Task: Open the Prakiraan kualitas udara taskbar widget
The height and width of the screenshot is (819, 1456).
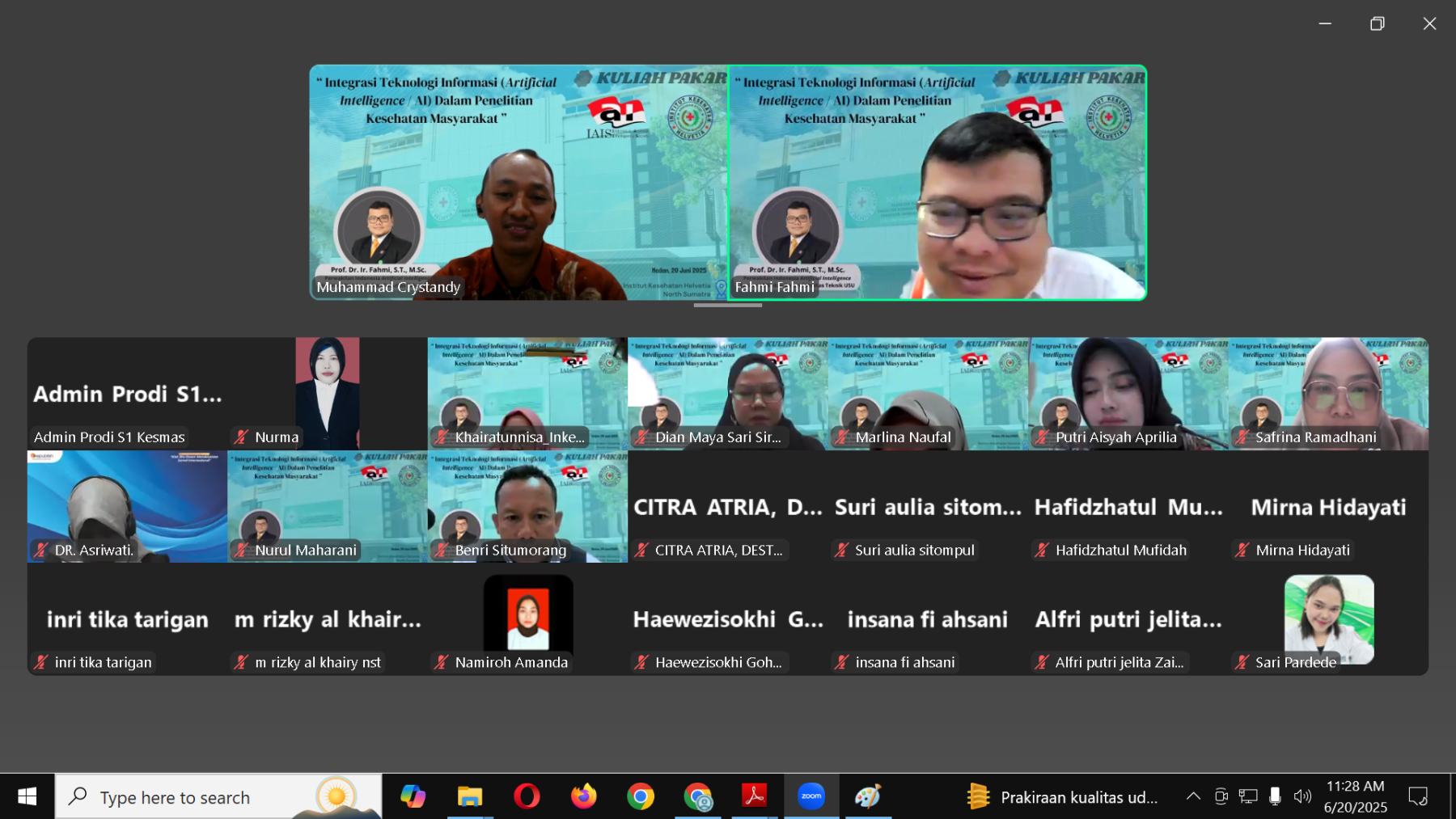Action: tap(1062, 797)
